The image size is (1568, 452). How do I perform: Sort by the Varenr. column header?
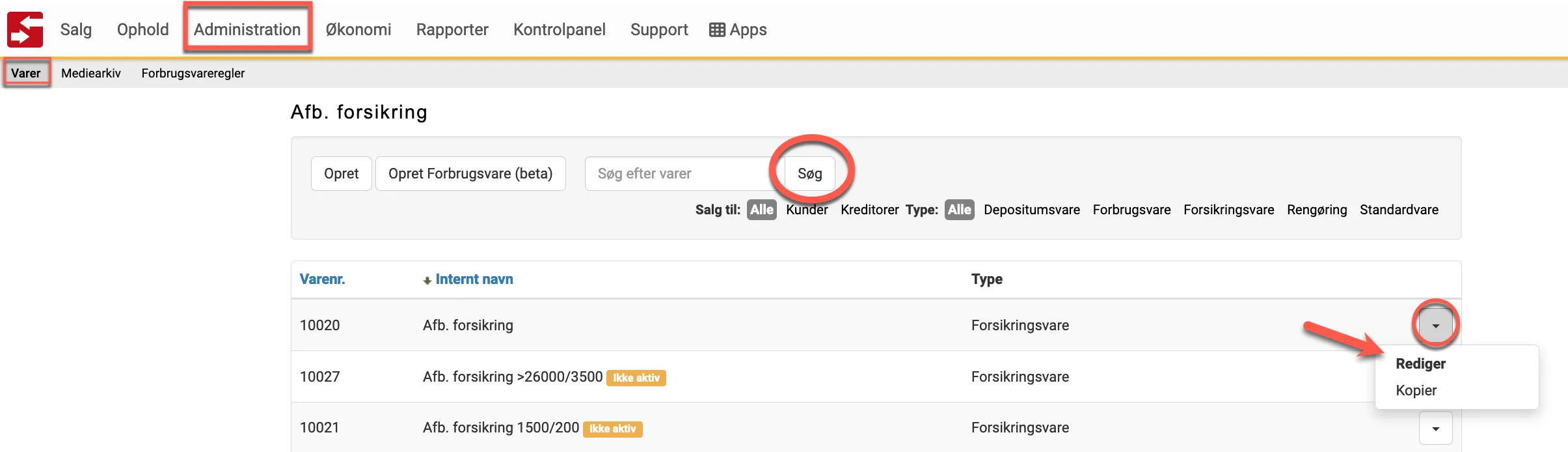tap(322, 279)
